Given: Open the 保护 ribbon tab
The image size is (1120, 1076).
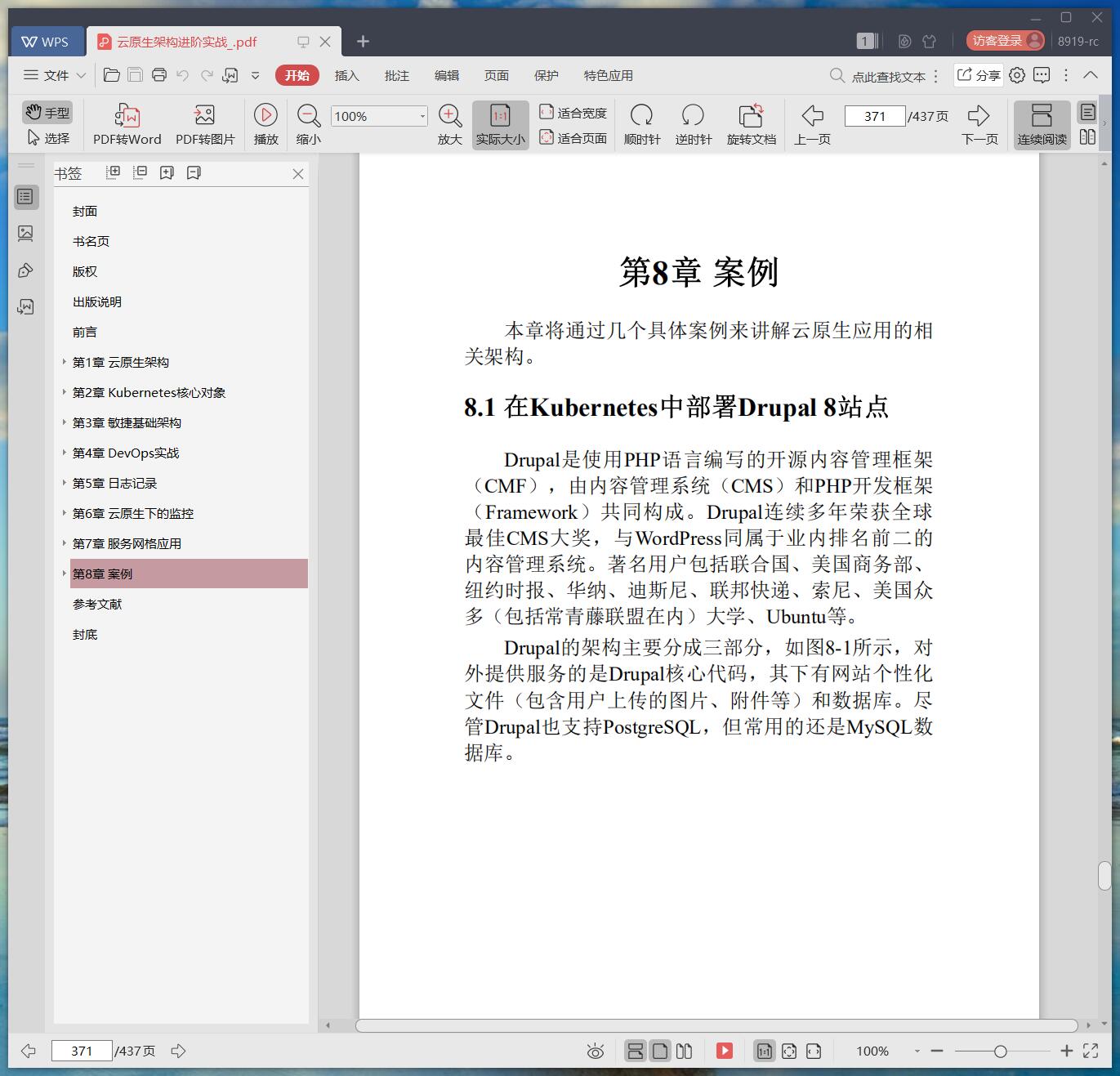Looking at the screenshot, I should click(x=546, y=75).
